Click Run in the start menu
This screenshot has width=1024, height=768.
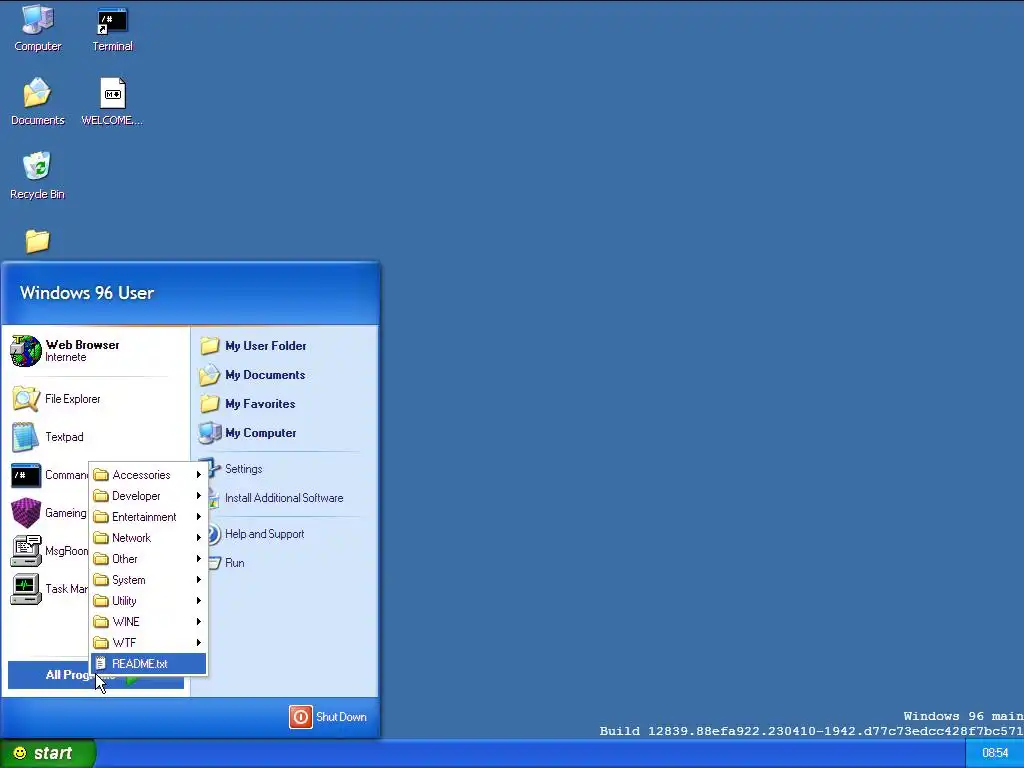[x=234, y=563]
